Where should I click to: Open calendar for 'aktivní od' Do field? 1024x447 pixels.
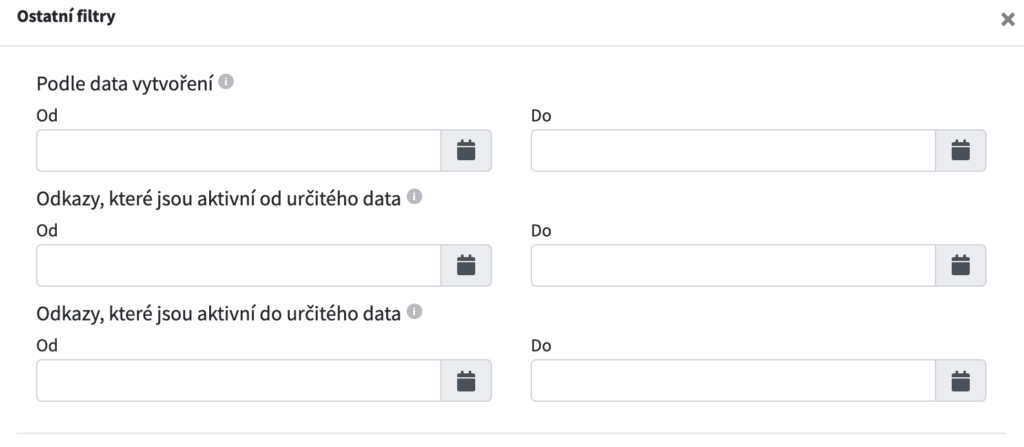pyautogui.click(x=961, y=265)
